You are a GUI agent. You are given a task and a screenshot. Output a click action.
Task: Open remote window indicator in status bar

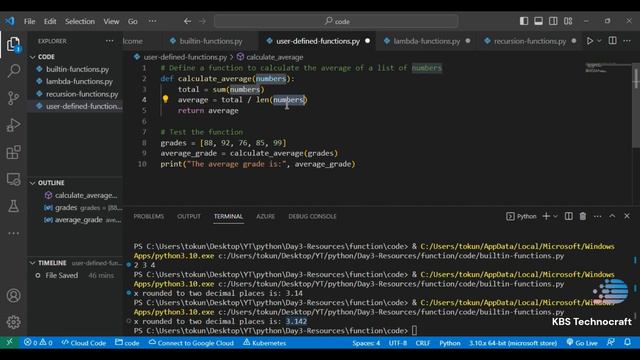tap(9, 342)
